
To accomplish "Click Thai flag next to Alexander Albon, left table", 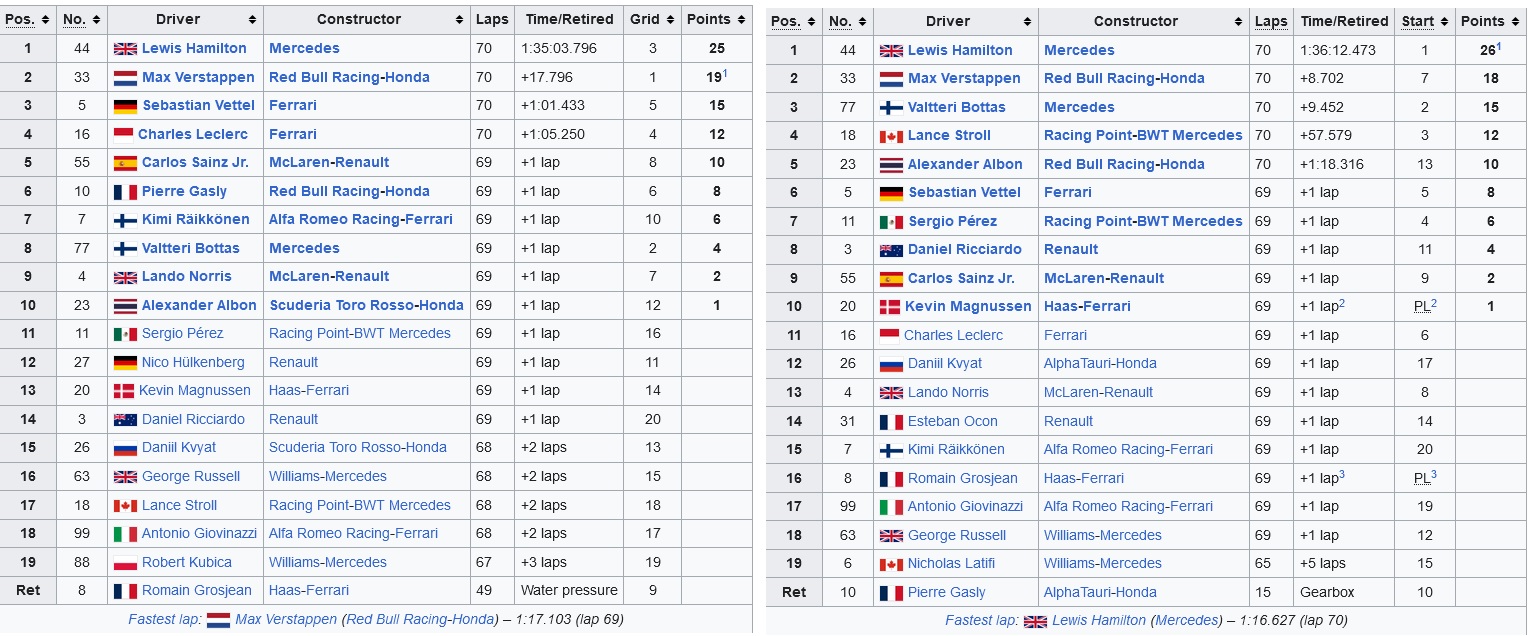I will click(125, 305).
